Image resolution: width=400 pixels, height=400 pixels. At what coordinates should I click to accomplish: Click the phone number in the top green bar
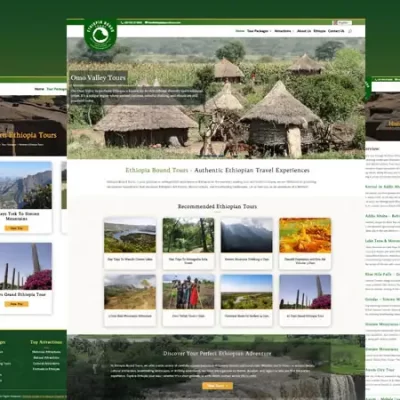133,22
